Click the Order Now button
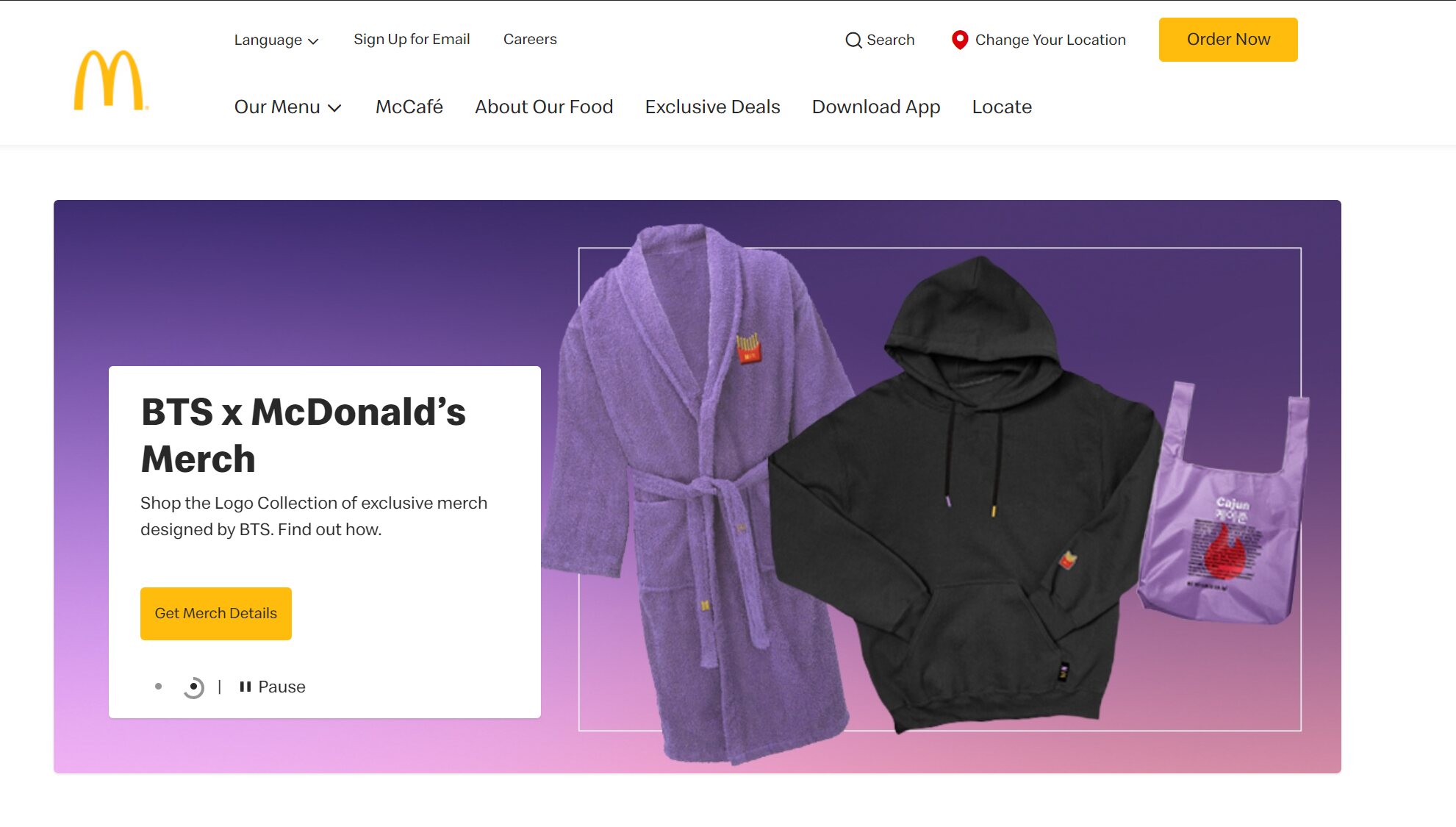The width and height of the screenshot is (1456, 827). 1228,40
